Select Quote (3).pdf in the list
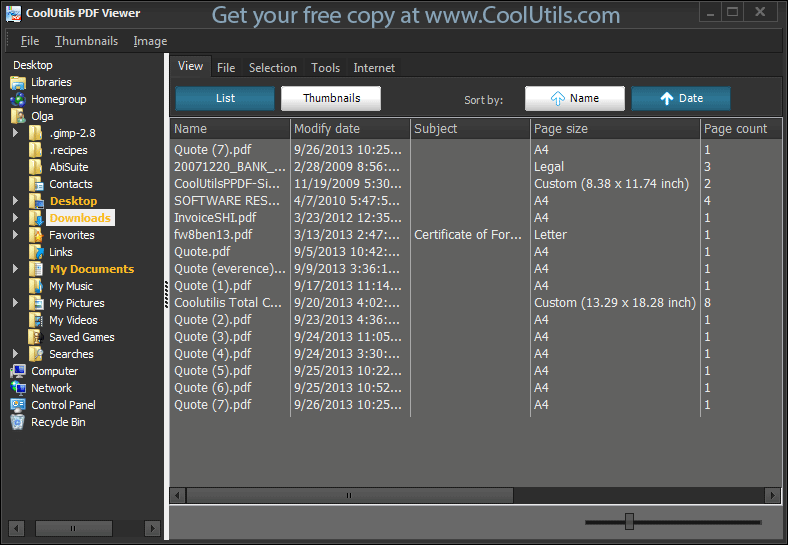 tap(213, 337)
